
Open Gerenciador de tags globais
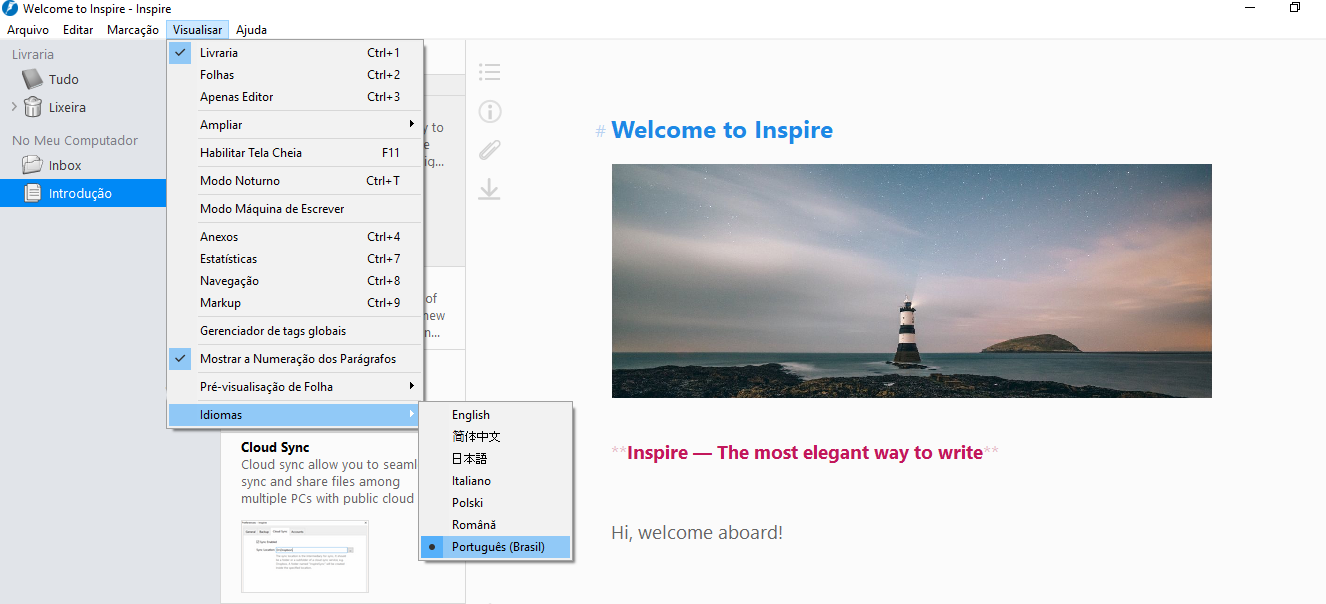(295, 331)
